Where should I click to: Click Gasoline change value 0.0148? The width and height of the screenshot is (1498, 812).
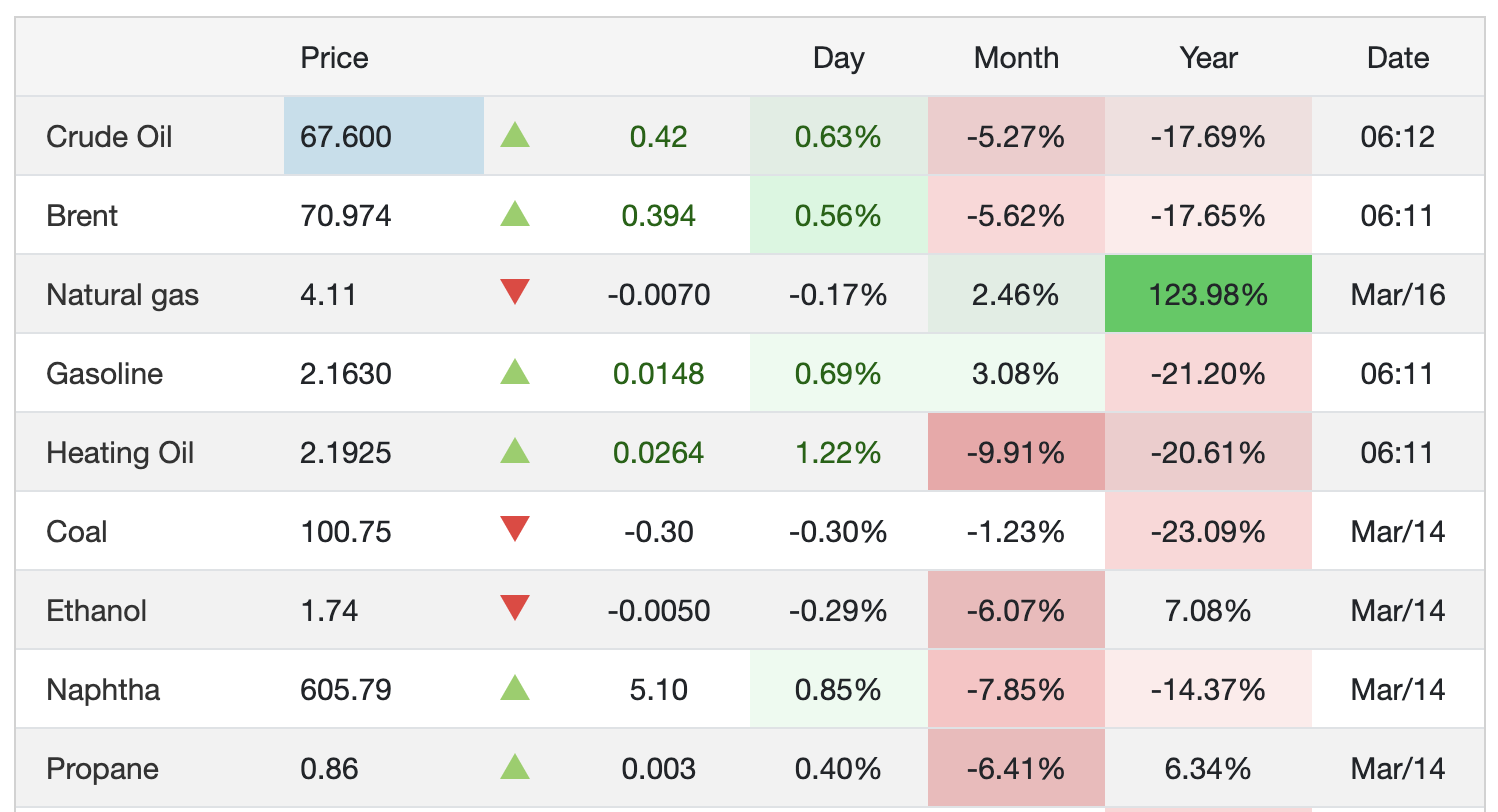(658, 374)
